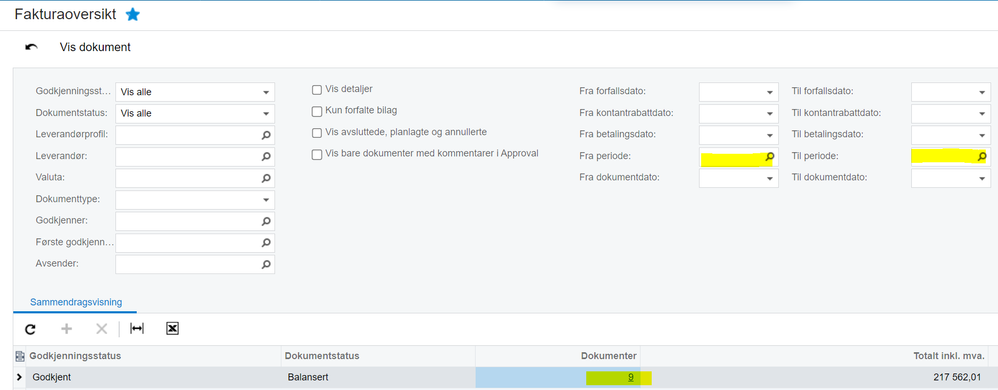This screenshot has height=390, width=998.
Task: Mark Fakturaoversikt as favorite with star
Action: (132, 15)
